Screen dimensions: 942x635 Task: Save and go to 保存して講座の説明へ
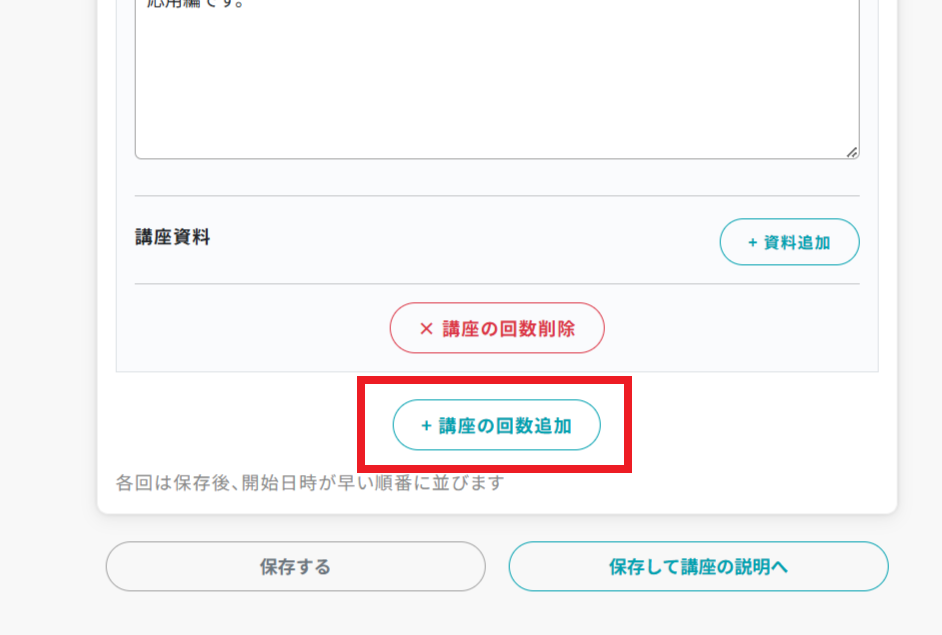point(698,567)
